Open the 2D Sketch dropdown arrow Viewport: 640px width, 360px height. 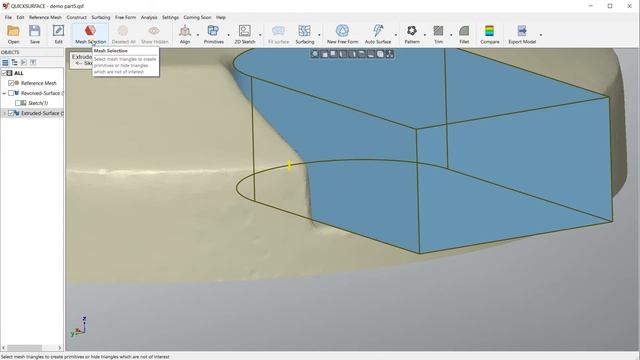point(260,35)
